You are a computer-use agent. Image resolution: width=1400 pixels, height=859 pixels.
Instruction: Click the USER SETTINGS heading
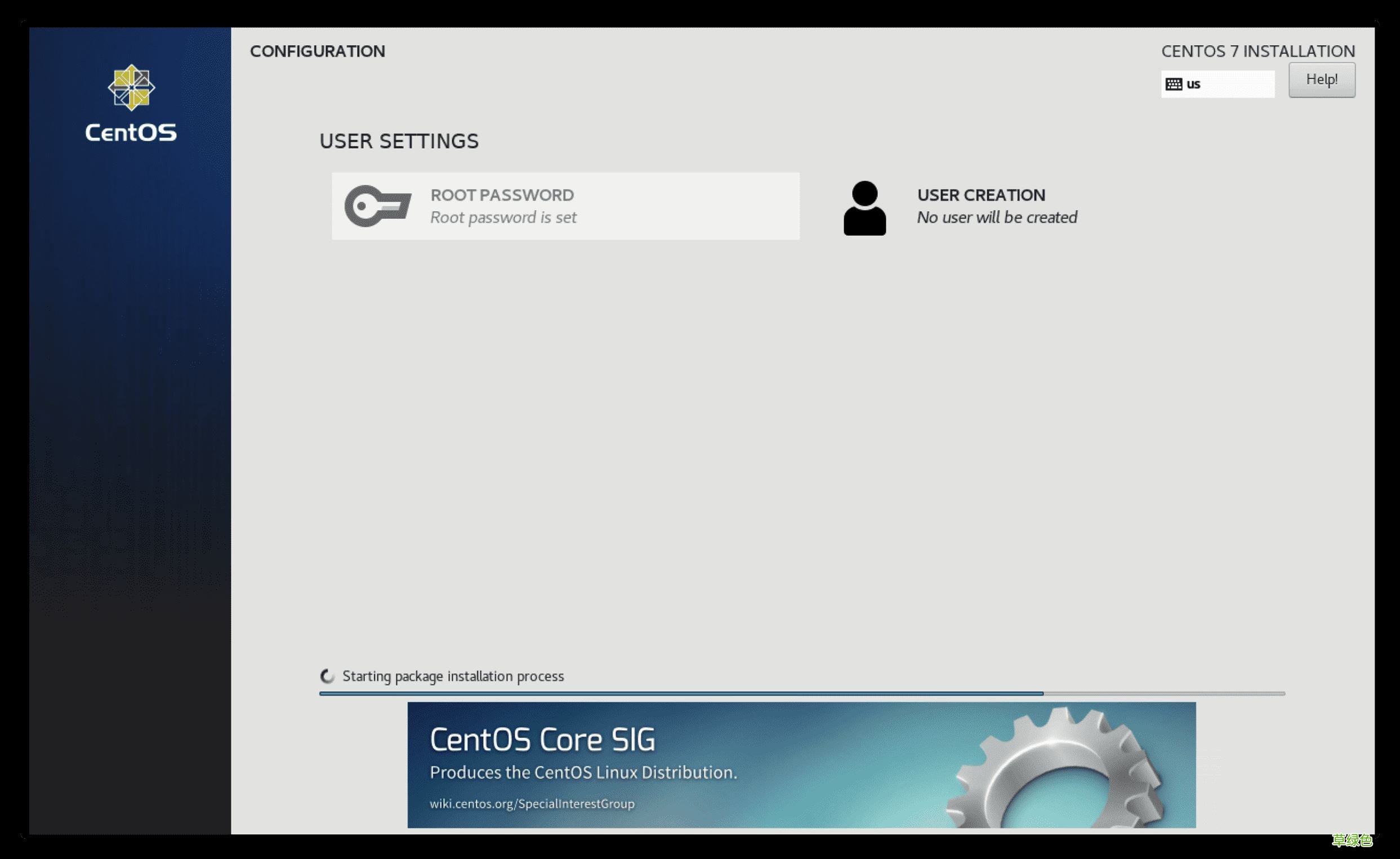[399, 141]
